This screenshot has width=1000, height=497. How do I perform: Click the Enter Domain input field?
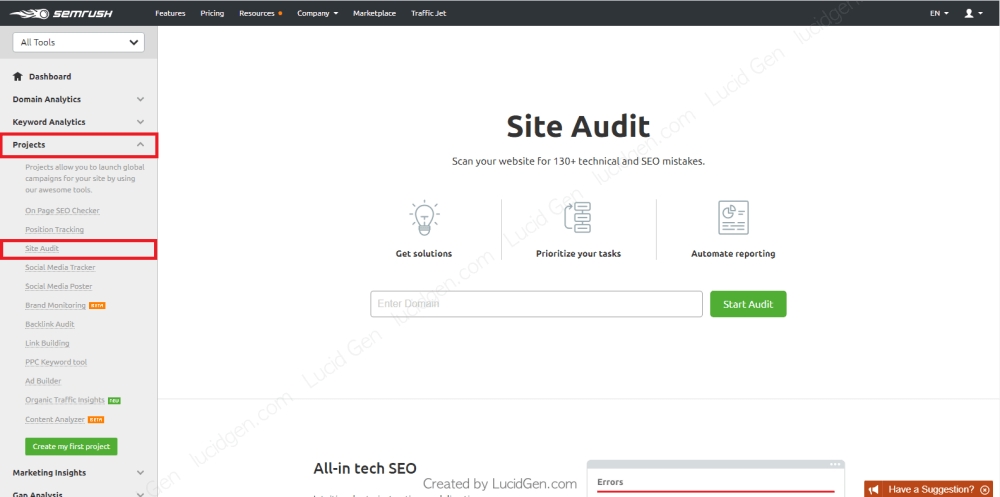[x=536, y=304]
